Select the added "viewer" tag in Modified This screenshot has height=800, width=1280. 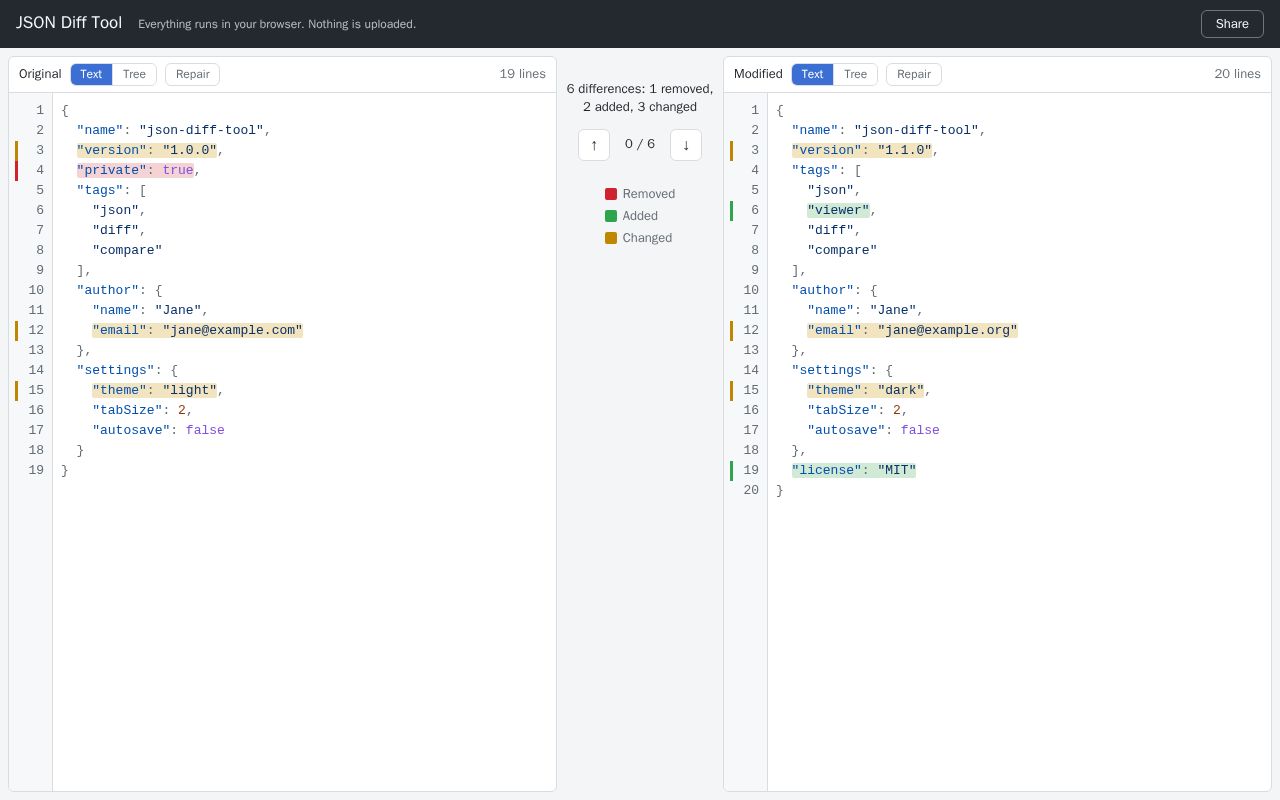838,210
